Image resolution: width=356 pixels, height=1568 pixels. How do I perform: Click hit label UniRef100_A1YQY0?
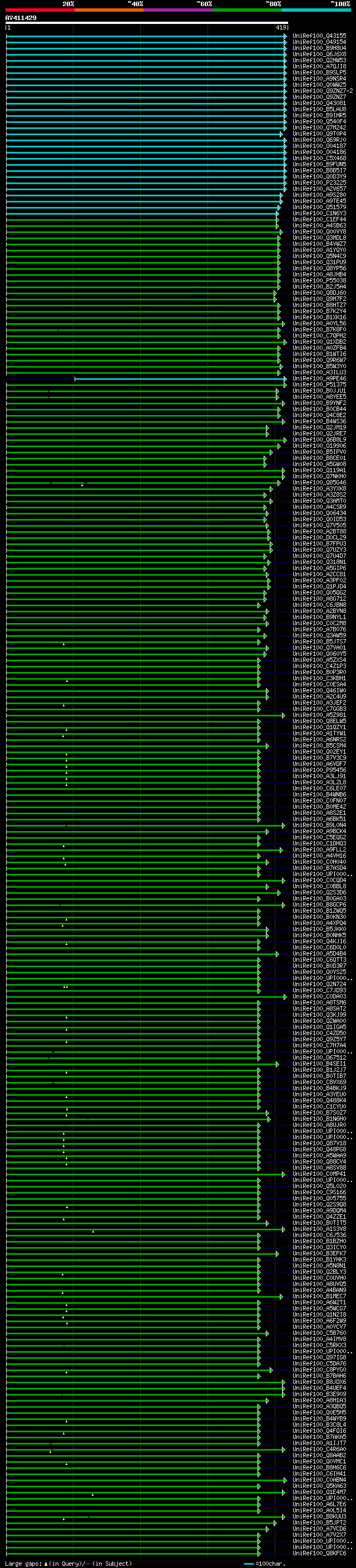coord(319,250)
